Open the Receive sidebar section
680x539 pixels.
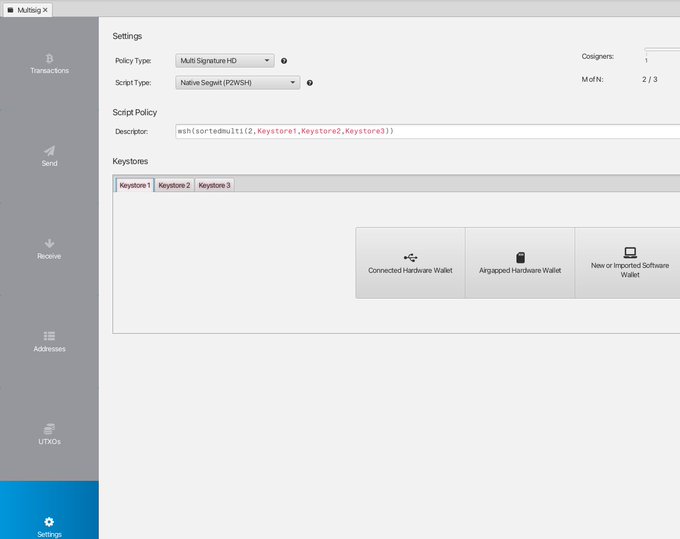[49, 249]
